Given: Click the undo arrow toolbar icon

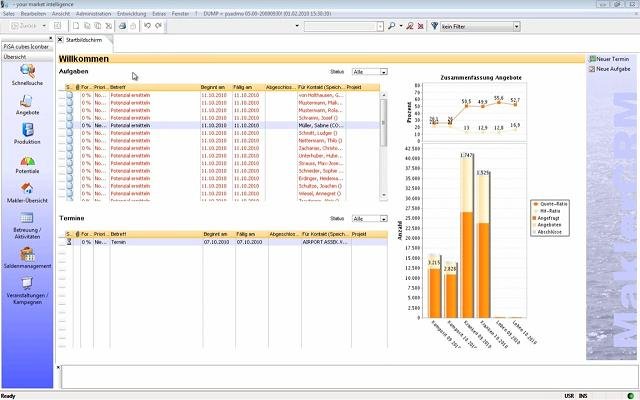Looking at the screenshot, I should pos(147,26).
